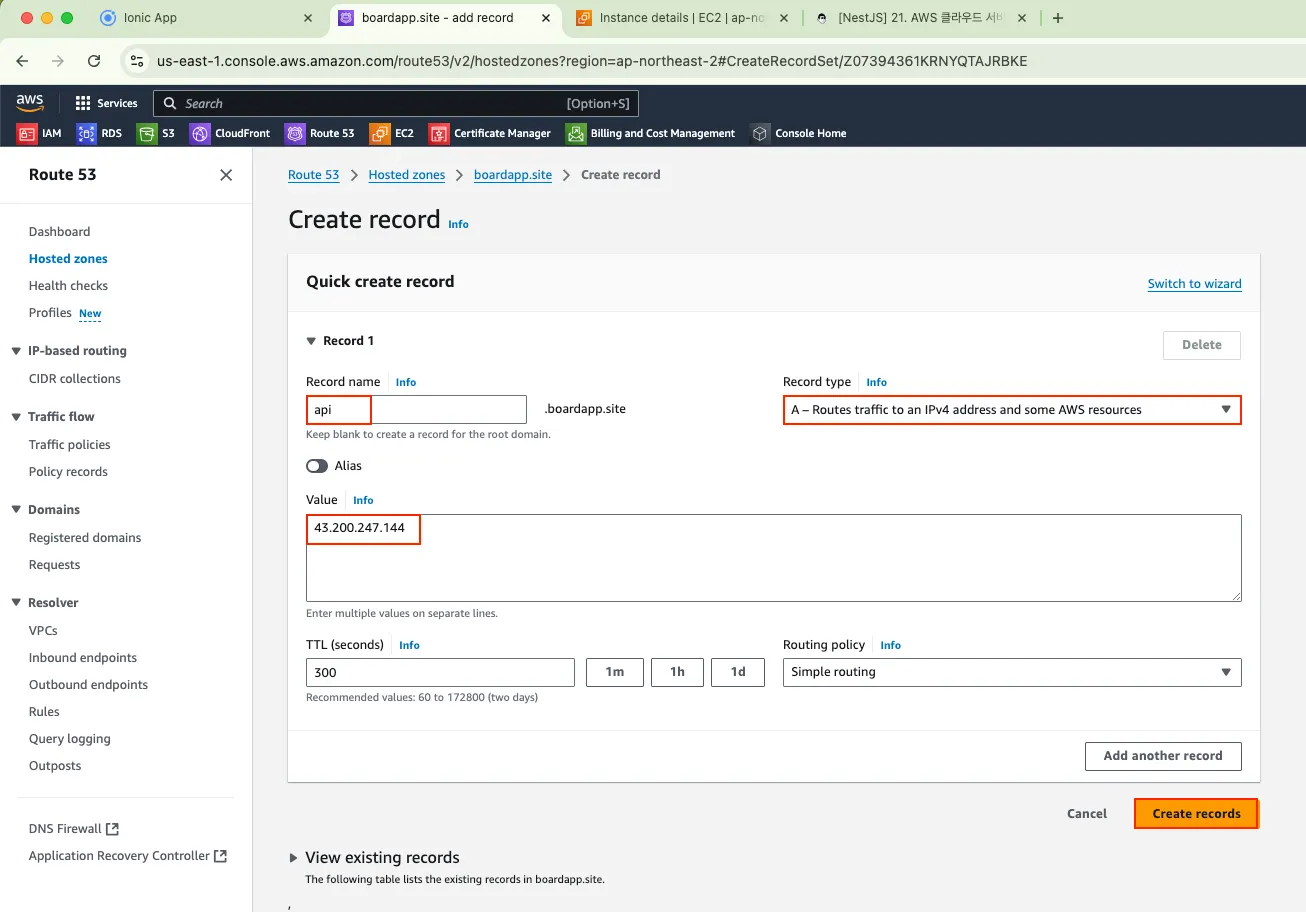Focus the TTL seconds input field
The width and height of the screenshot is (1306, 912).
pos(440,672)
